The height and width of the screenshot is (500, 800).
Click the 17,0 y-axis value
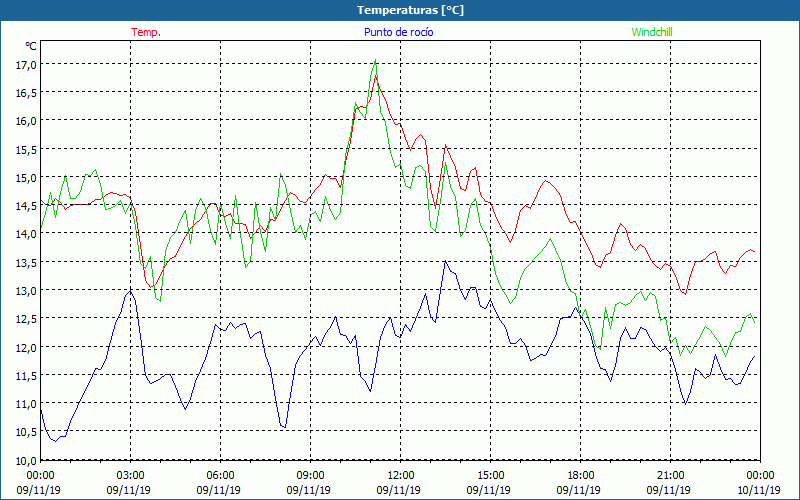[x=25, y=64]
